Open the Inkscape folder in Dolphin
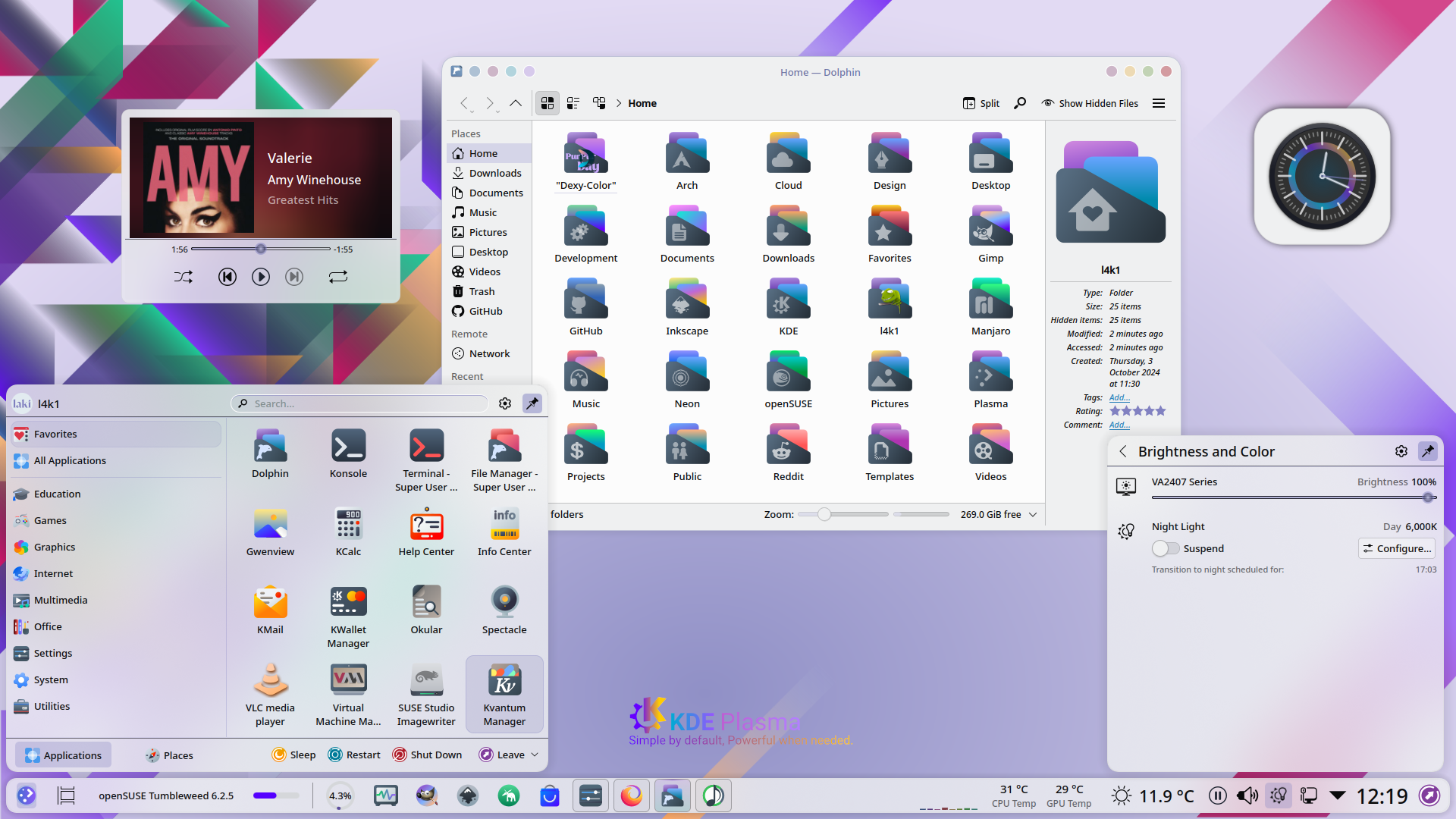The image size is (1456, 819). tap(687, 306)
